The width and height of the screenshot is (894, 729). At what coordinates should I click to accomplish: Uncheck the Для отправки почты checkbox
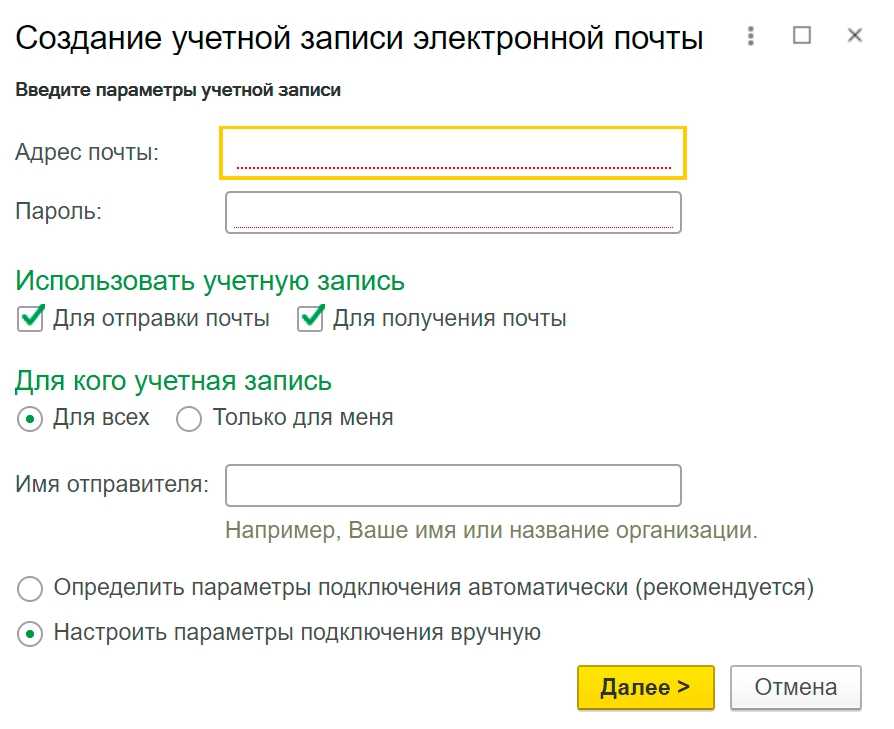tap(30, 319)
